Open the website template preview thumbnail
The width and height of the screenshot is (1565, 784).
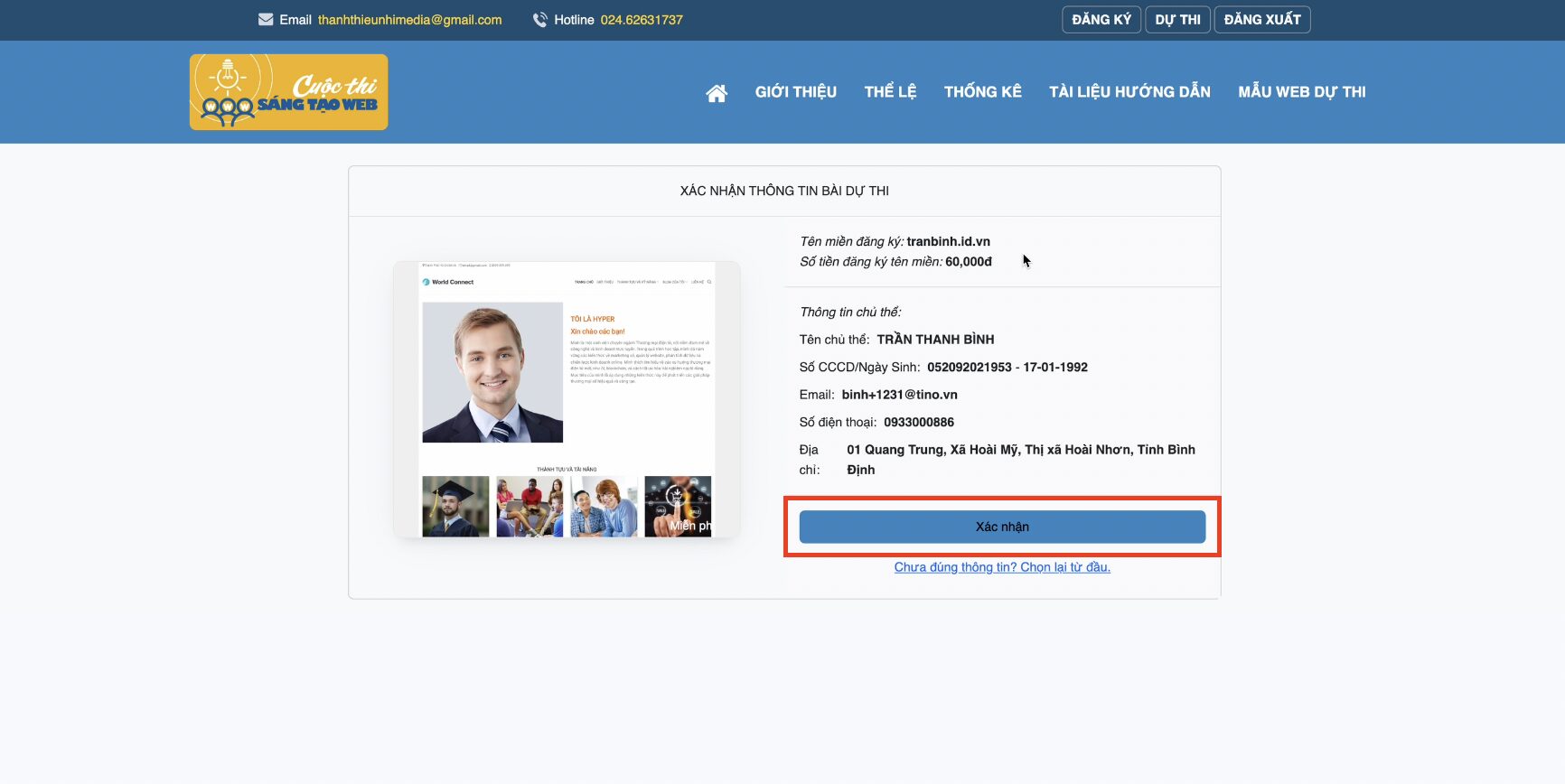point(567,399)
